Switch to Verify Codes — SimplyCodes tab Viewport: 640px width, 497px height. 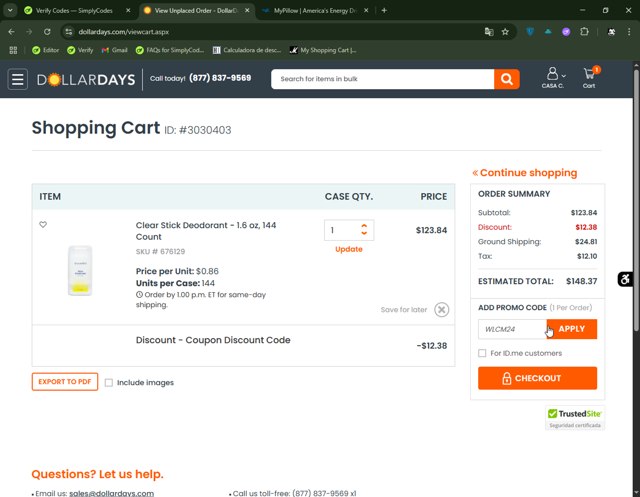[x=73, y=11]
